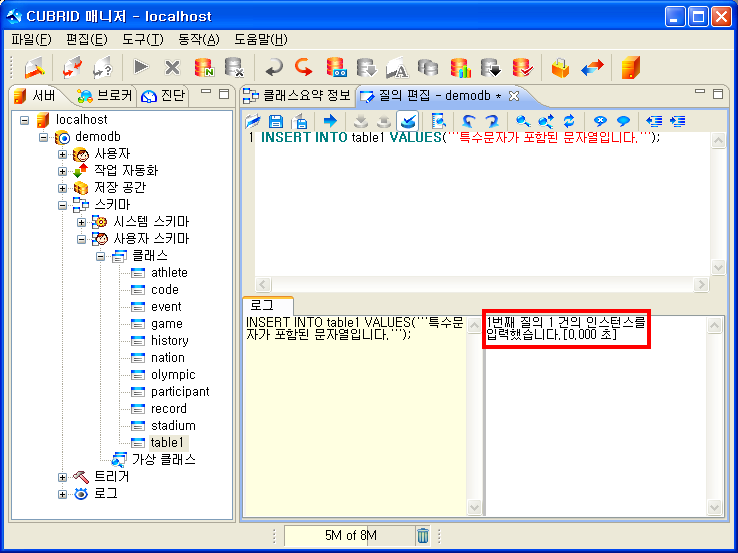
Task: Close the 질의 편집 - demodb tab
Action: point(514,96)
